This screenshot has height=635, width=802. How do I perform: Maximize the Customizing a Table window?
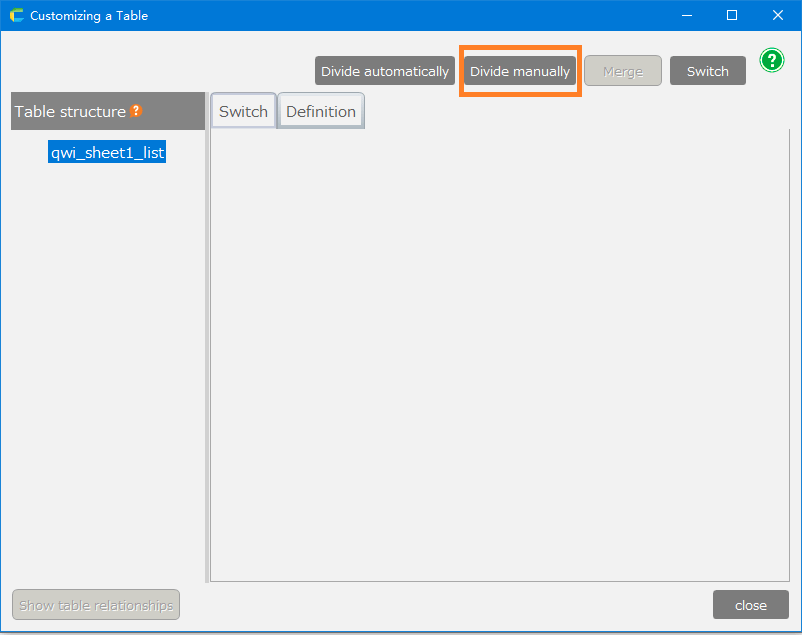point(732,16)
